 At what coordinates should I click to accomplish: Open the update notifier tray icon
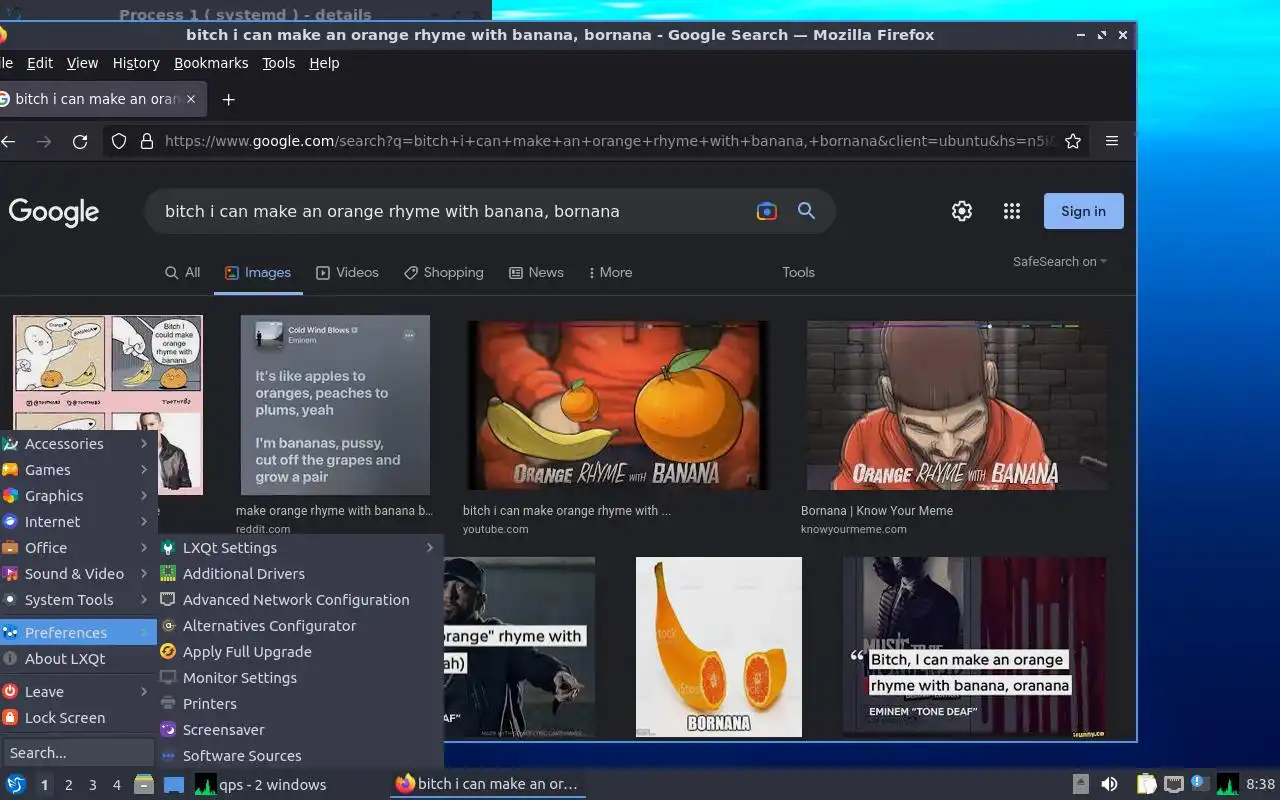(x=1199, y=783)
